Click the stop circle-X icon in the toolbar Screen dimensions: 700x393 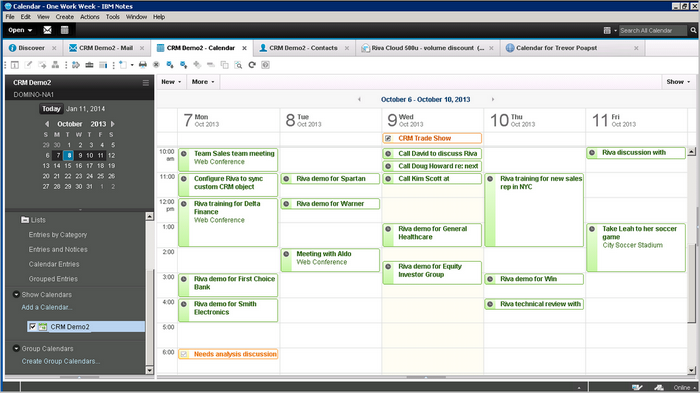(156, 65)
